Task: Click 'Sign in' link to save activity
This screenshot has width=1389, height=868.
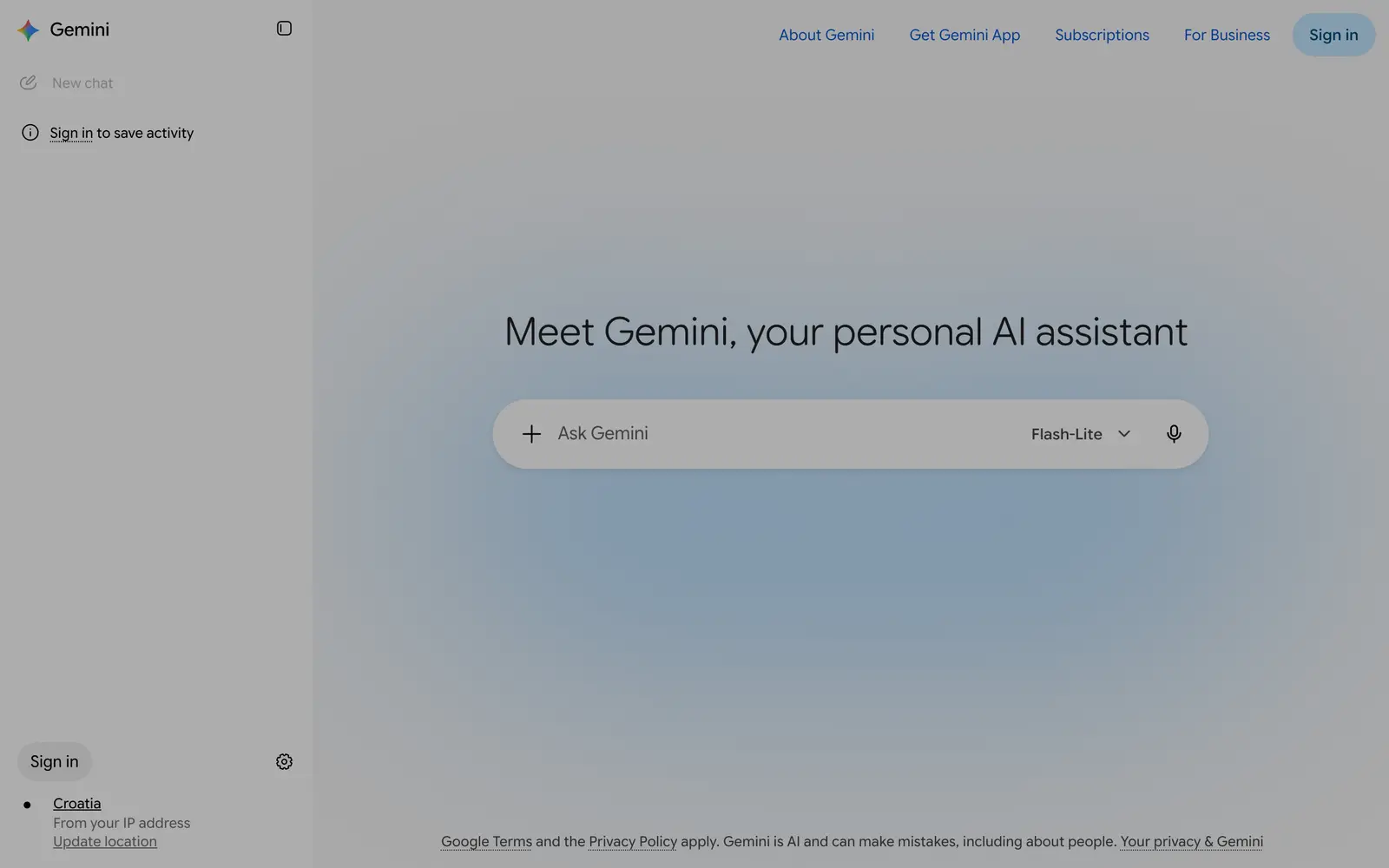Action: [71, 133]
